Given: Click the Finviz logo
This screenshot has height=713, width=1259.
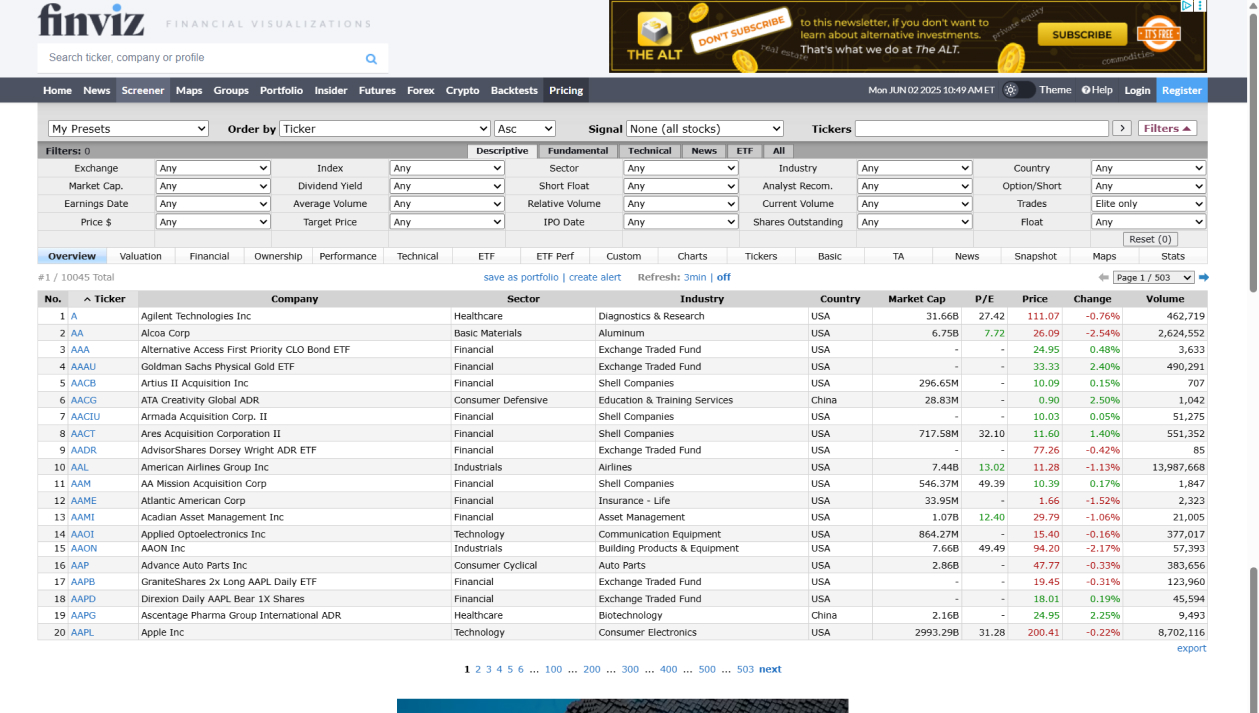Looking at the screenshot, I should point(91,19).
